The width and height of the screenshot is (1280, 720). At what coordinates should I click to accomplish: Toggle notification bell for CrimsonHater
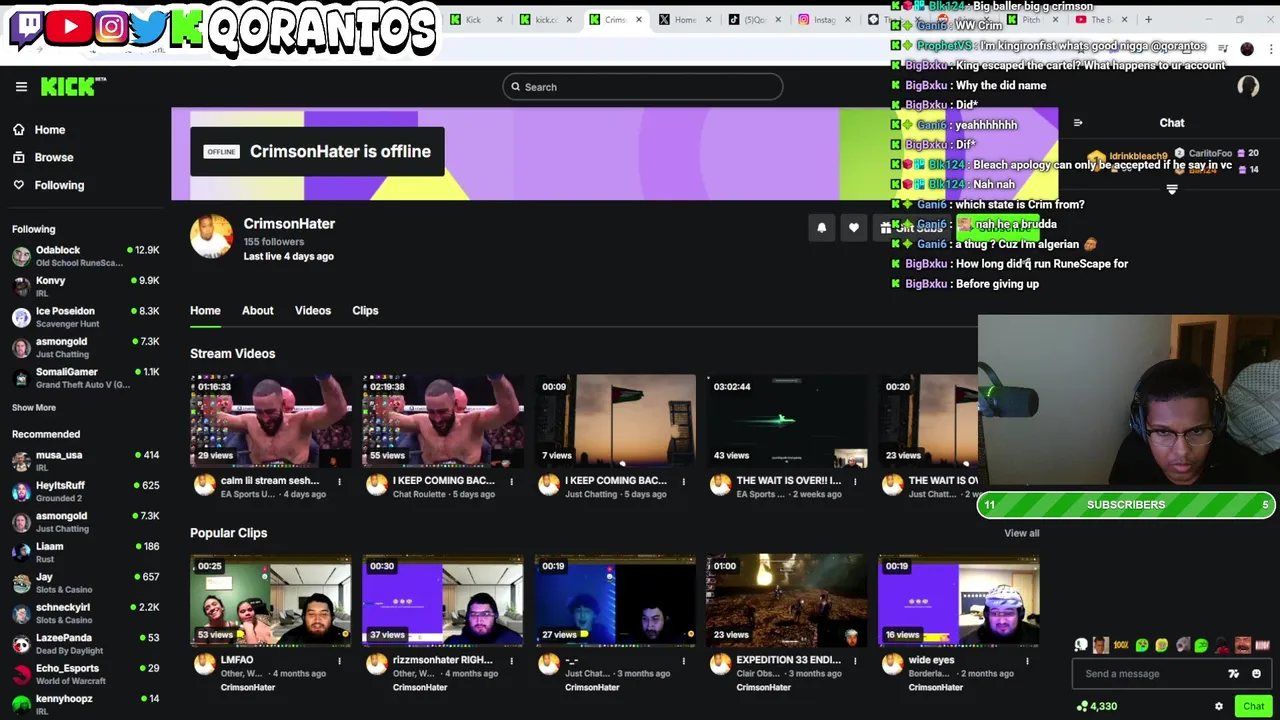point(822,228)
